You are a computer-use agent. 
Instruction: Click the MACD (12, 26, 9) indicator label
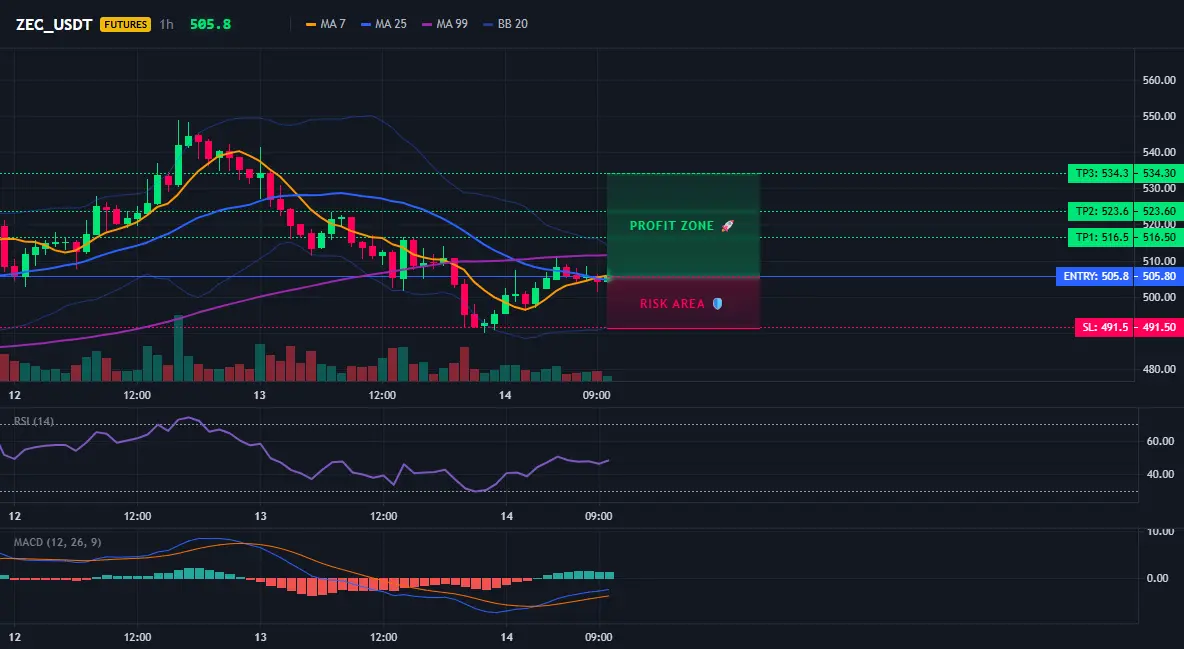click(x=57, y=542)
